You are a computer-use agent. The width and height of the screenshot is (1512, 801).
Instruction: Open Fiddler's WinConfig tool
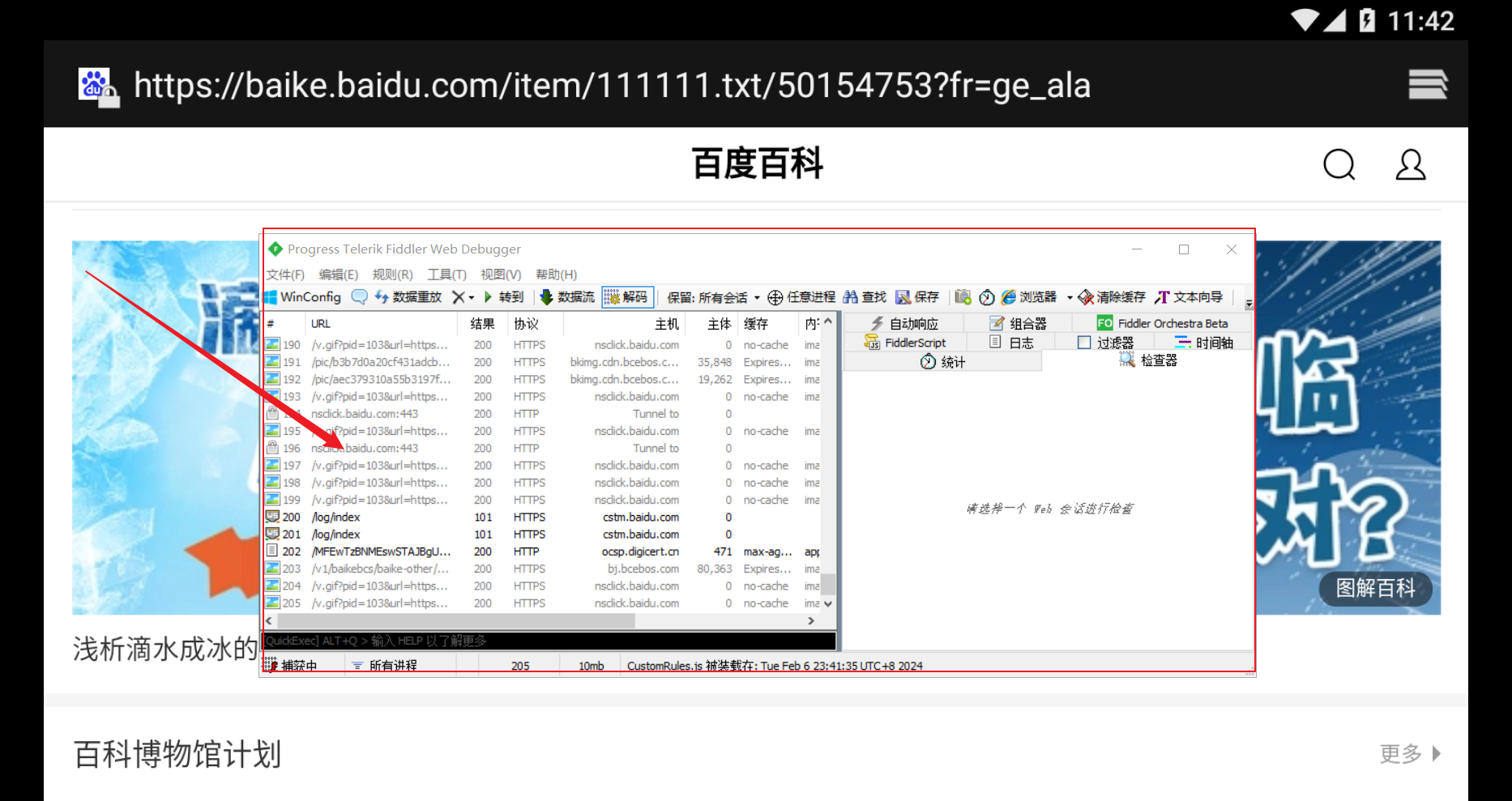[303, 297]
